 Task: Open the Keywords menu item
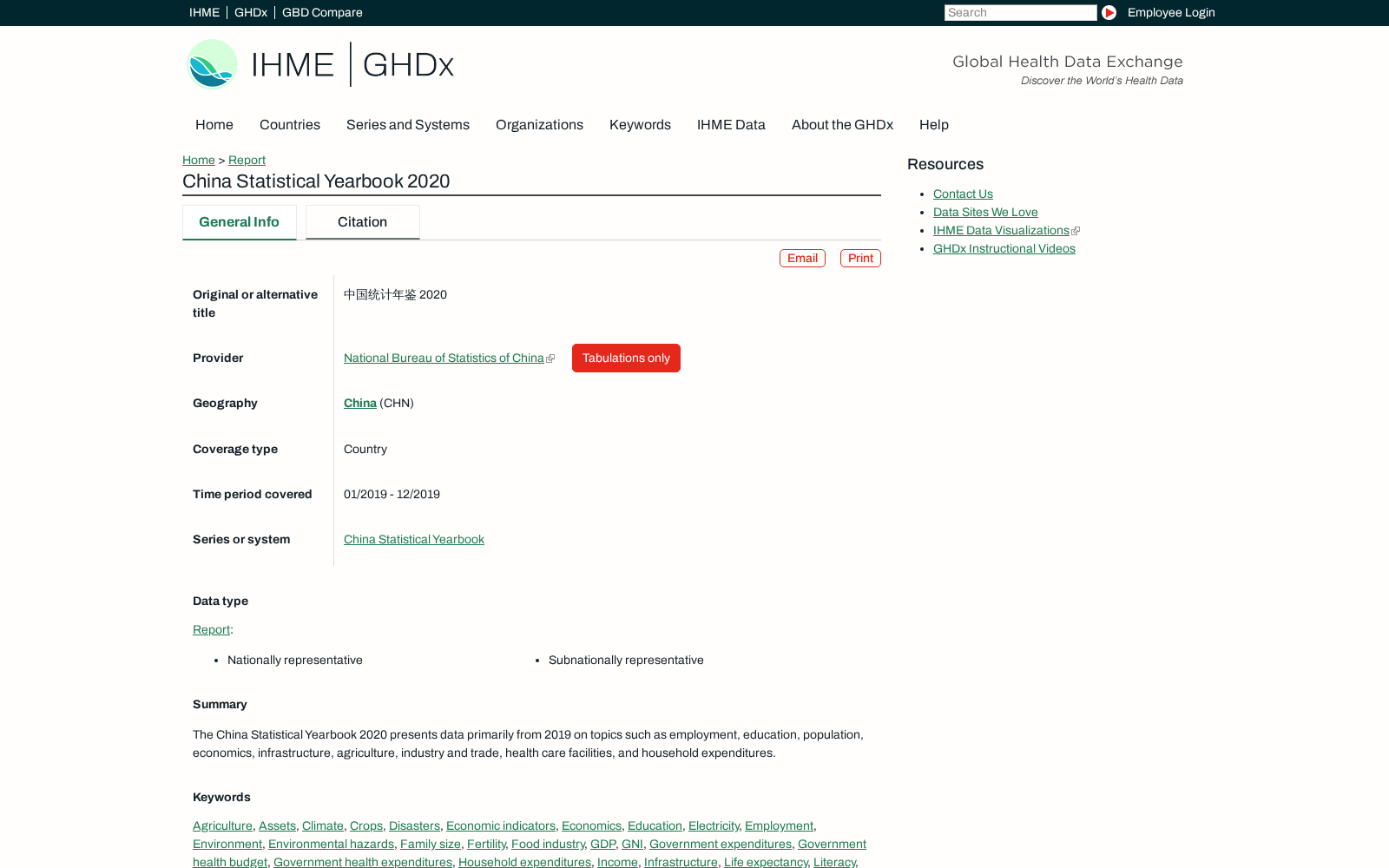click(640, 125)
